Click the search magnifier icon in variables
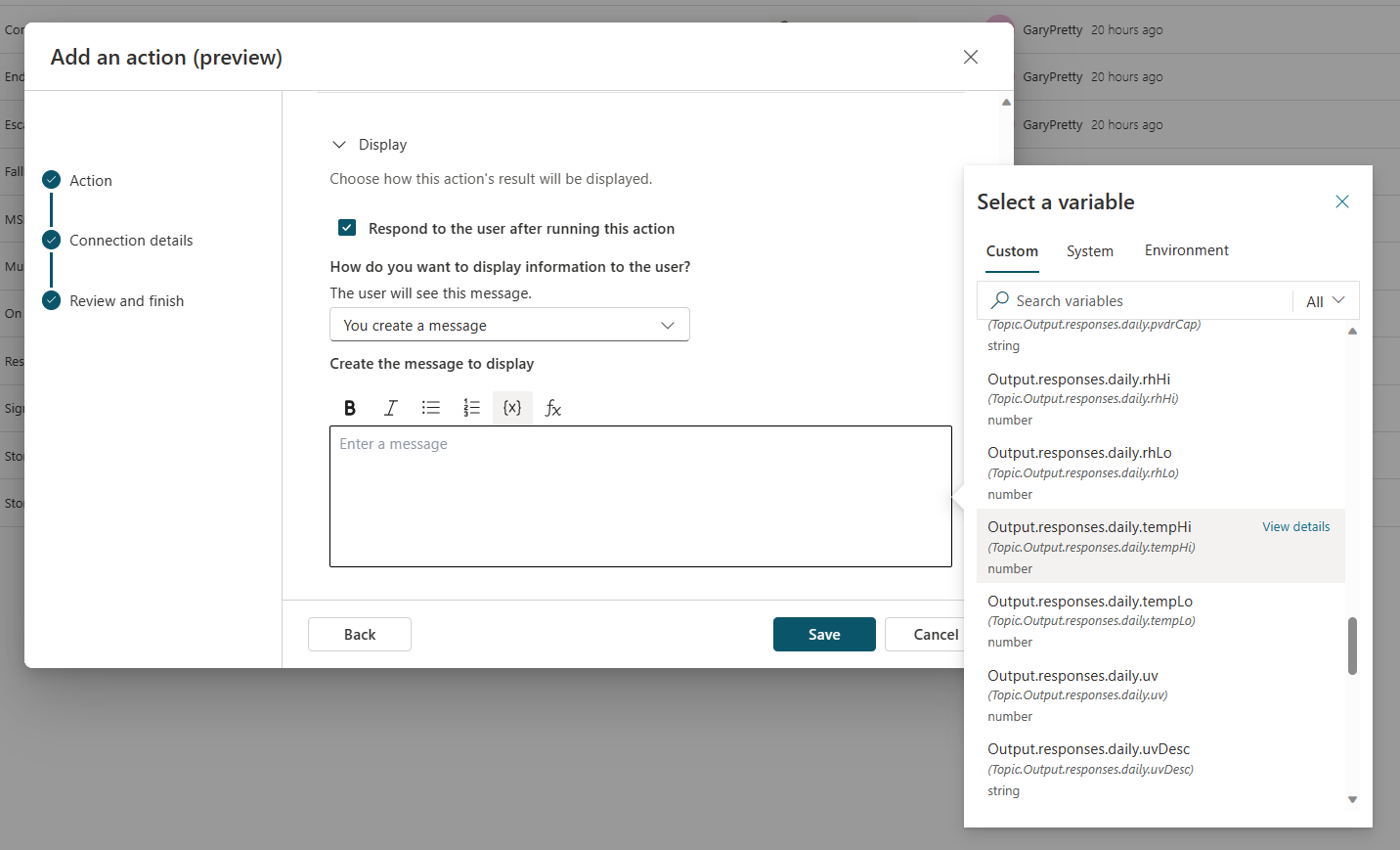Image resolution: width=1400 pixels, height=850 pixels. [1000, 300]
